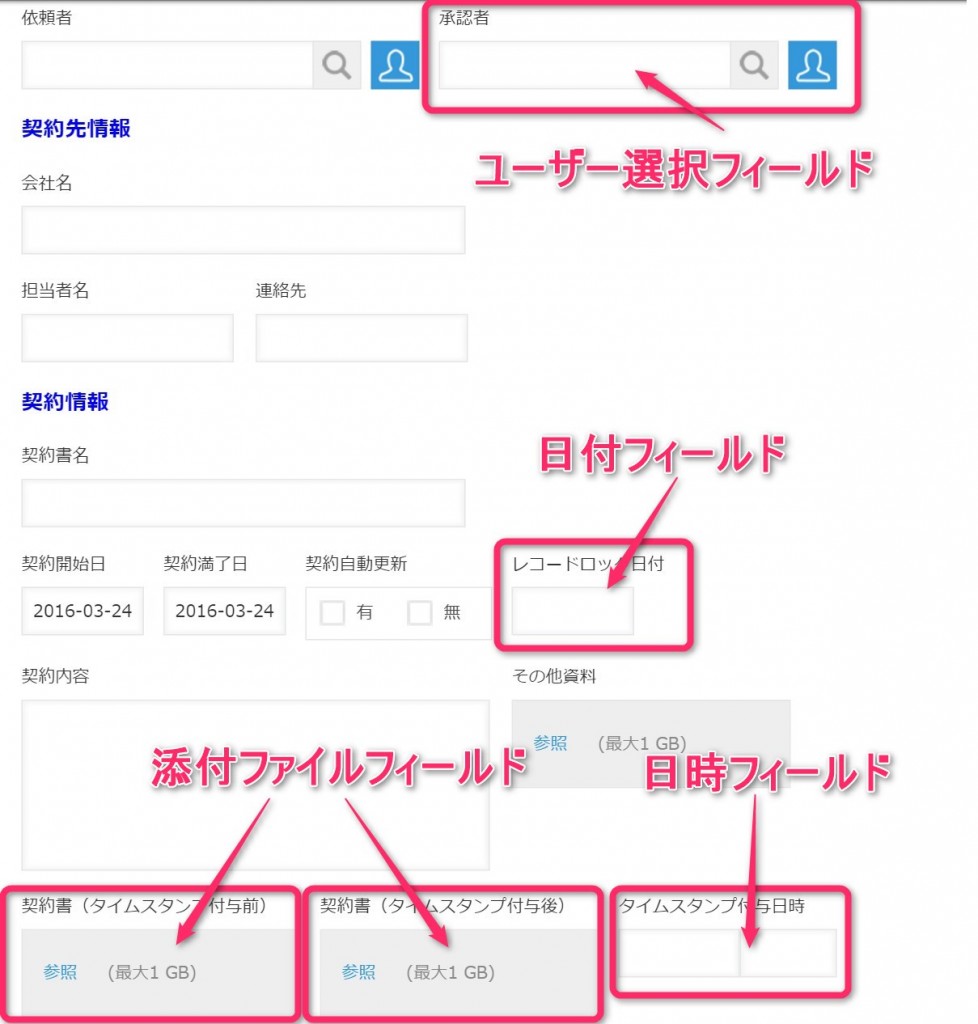Image resolution: width=978 pixels, height=1024 pixels.
Task: Check the 無 checkbox for 契約自動更新
Action: coord(420,613)
